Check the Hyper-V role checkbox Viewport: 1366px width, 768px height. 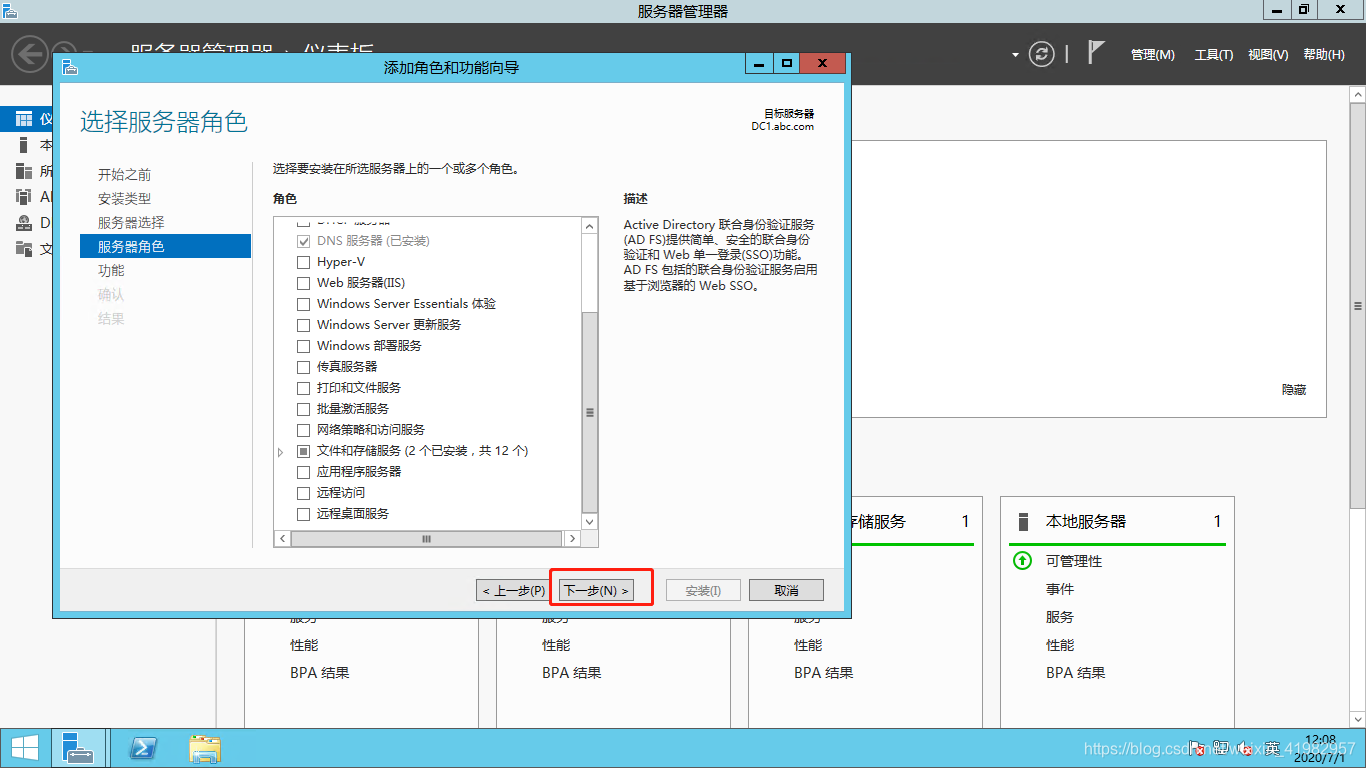click(304, 262)
